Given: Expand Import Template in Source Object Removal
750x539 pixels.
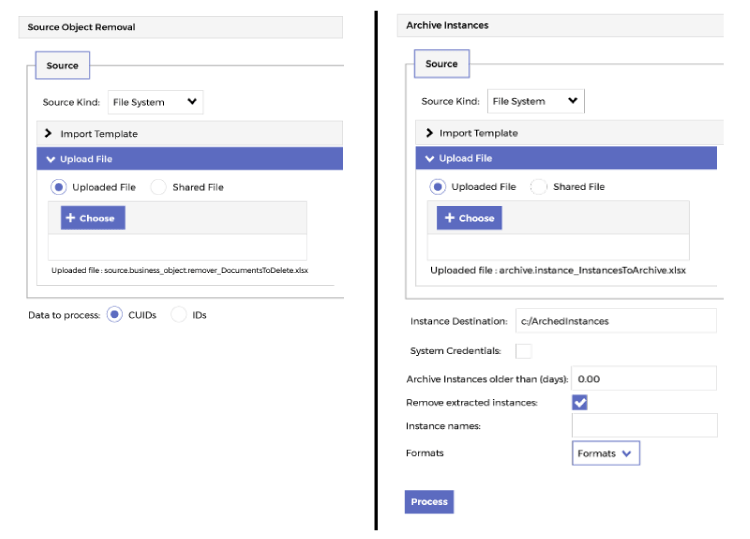Looking at the screenshot, I should [x=189, y=133].
